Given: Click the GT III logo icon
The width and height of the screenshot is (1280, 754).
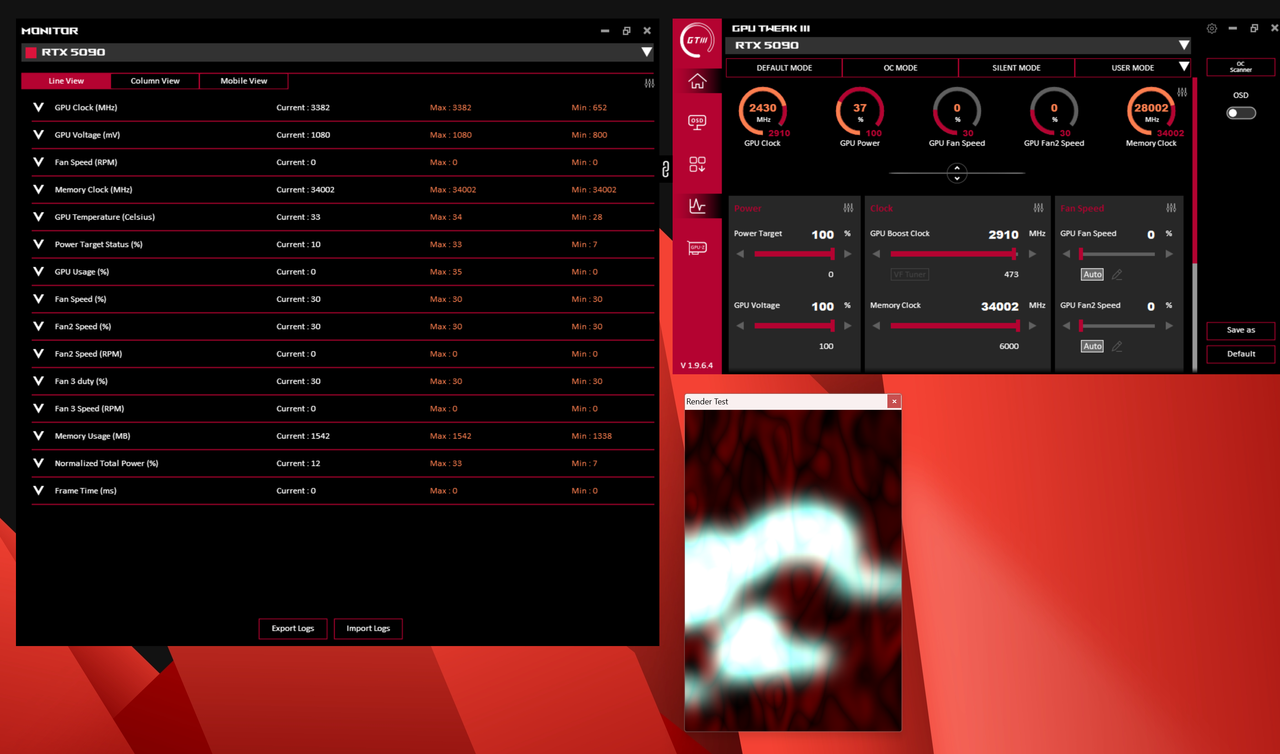Looking at the screenshot, I should pos(696,40).
